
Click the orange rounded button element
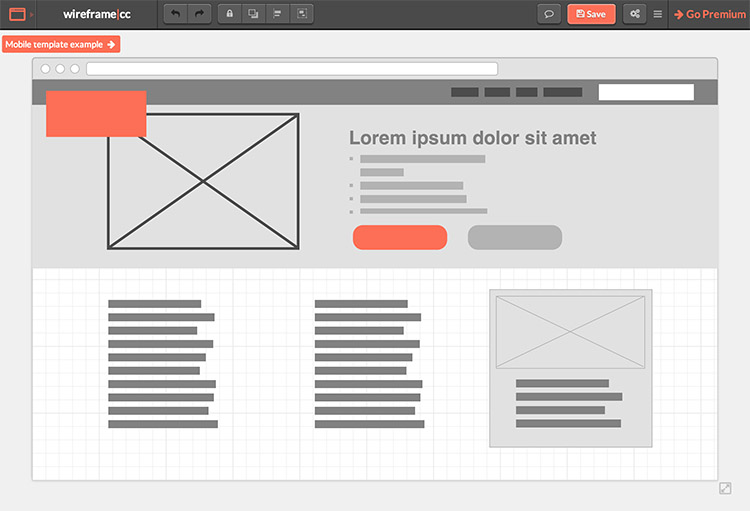pyautogui.click(x=400, y=237)
